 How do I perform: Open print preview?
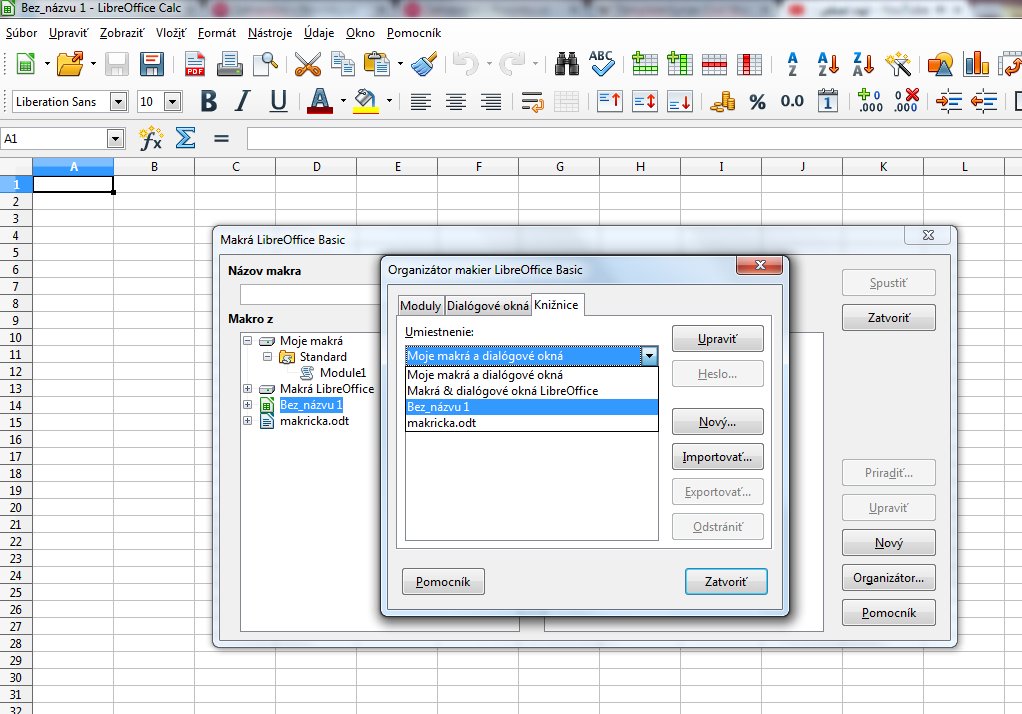(x=265, y=64)
